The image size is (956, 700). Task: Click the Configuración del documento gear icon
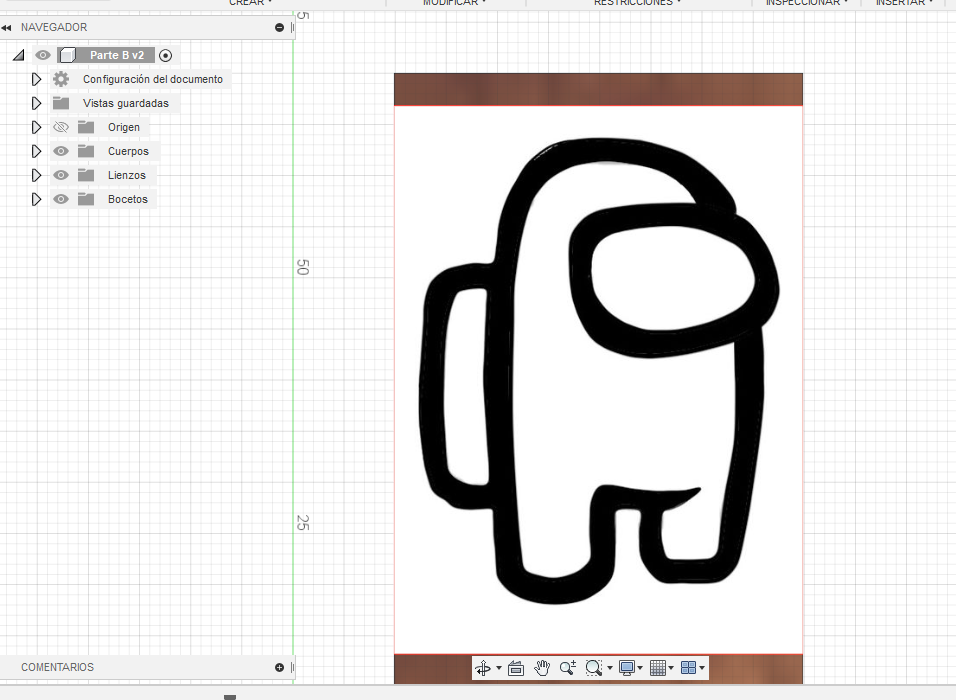61,79
